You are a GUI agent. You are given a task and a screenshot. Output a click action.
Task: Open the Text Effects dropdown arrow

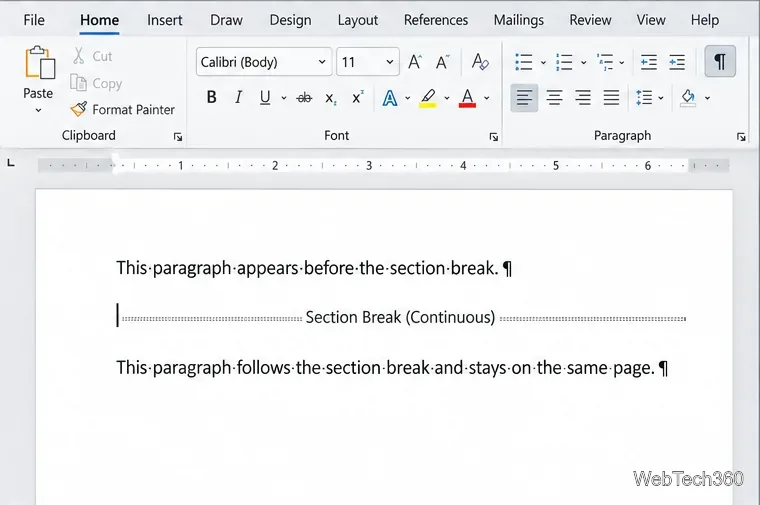[x=408, y=98]
